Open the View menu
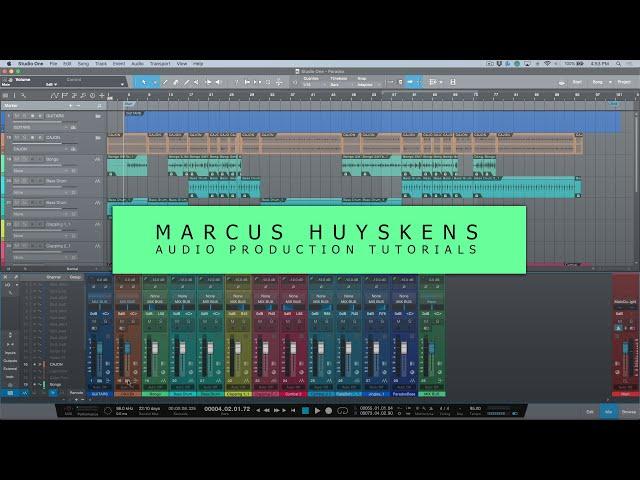This screenshot has height=480, width=640. (182, 64)
